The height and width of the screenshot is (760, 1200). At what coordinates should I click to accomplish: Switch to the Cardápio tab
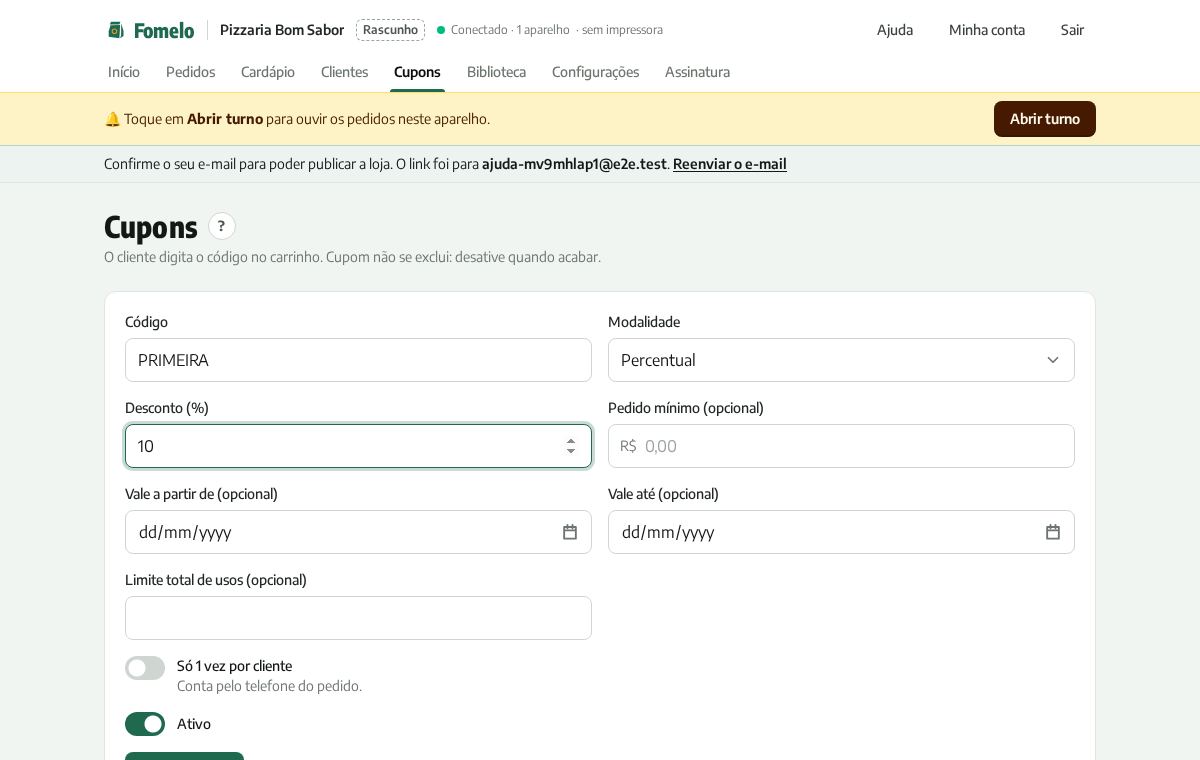coord(268,72)
